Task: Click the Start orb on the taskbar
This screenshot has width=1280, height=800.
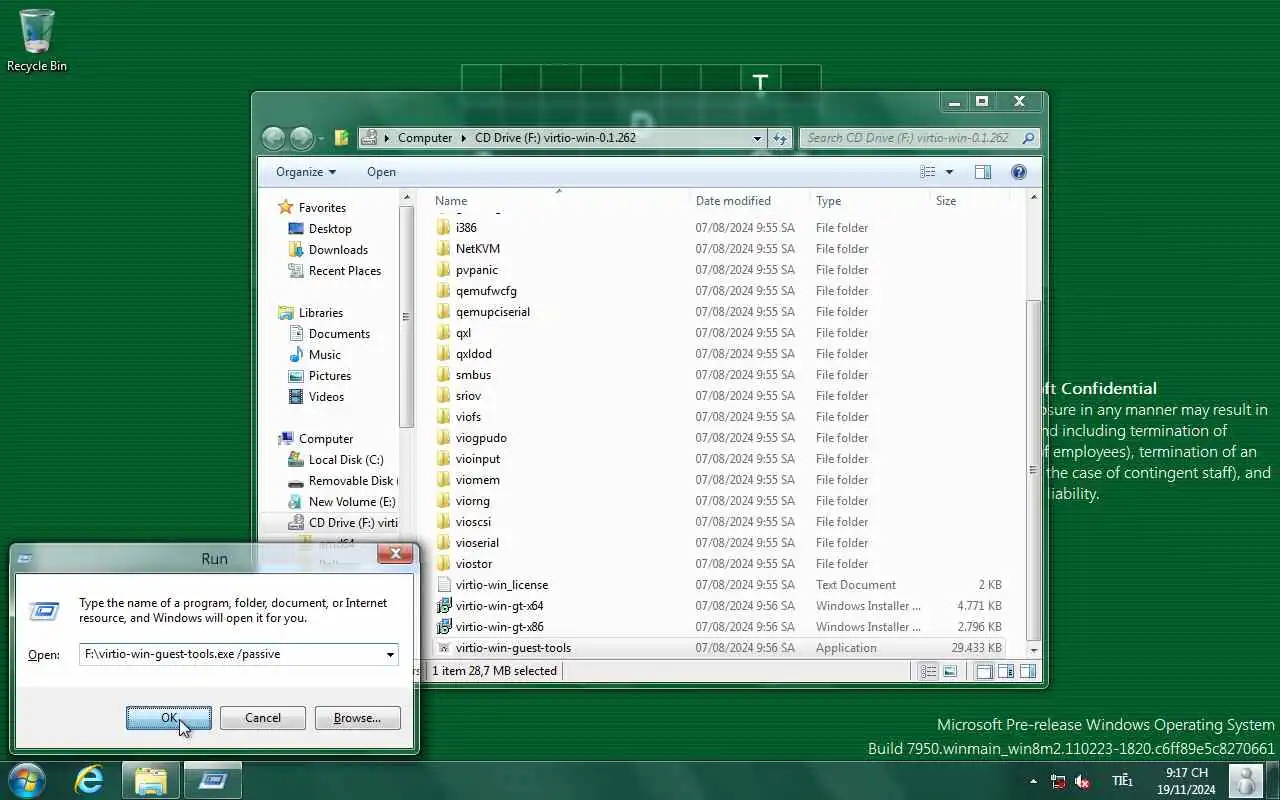Action: point(27,780)
